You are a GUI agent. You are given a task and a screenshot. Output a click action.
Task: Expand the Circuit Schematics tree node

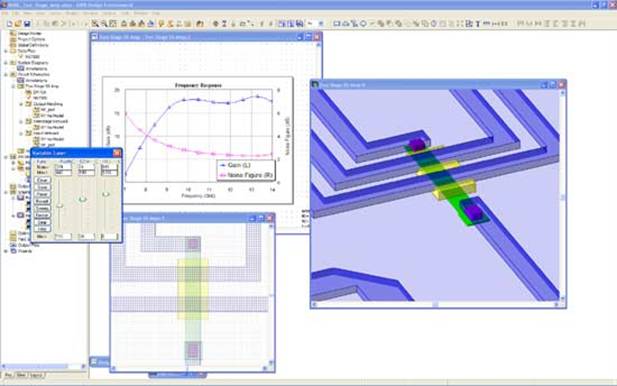[6, 74]
